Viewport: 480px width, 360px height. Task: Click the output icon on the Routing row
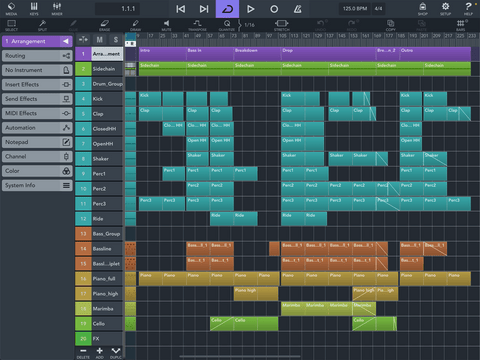click(x=66, y=56)
